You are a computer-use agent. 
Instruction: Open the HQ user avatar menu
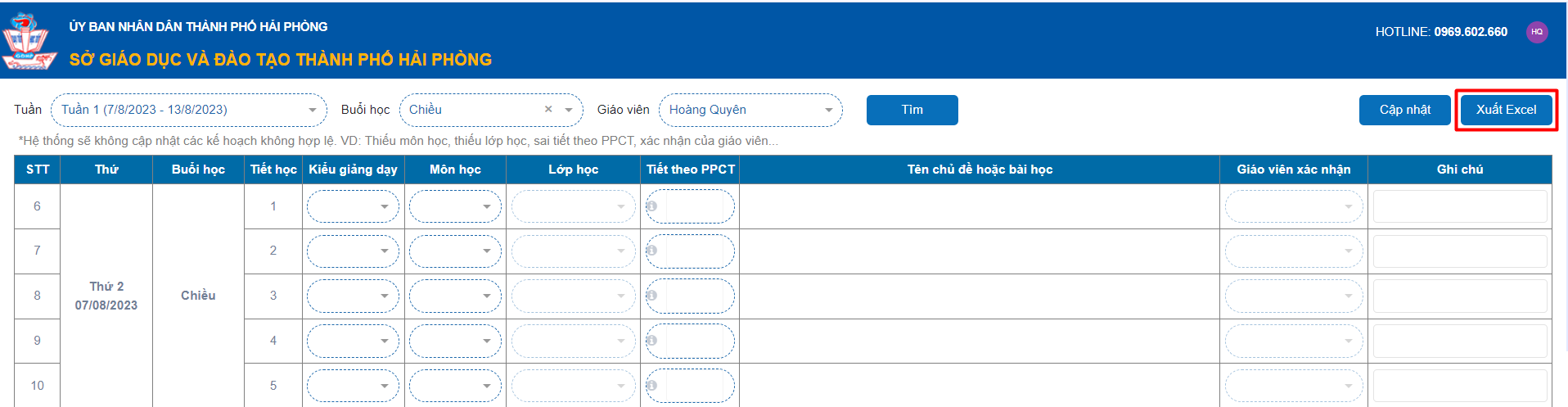(1537, 32)
